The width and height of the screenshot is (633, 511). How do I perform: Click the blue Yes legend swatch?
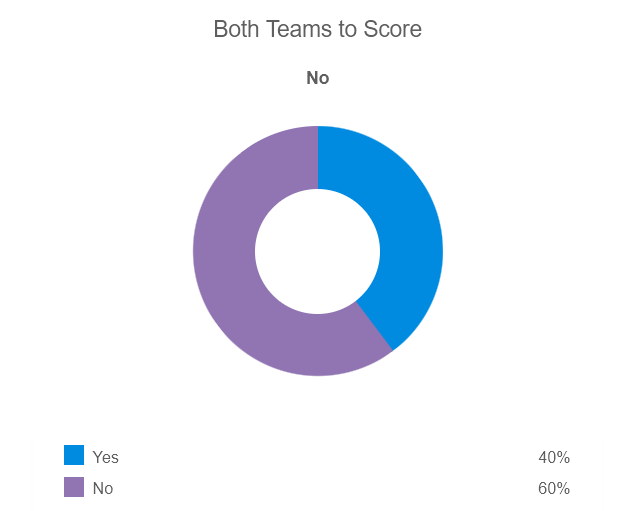click(x=74, y=456)
